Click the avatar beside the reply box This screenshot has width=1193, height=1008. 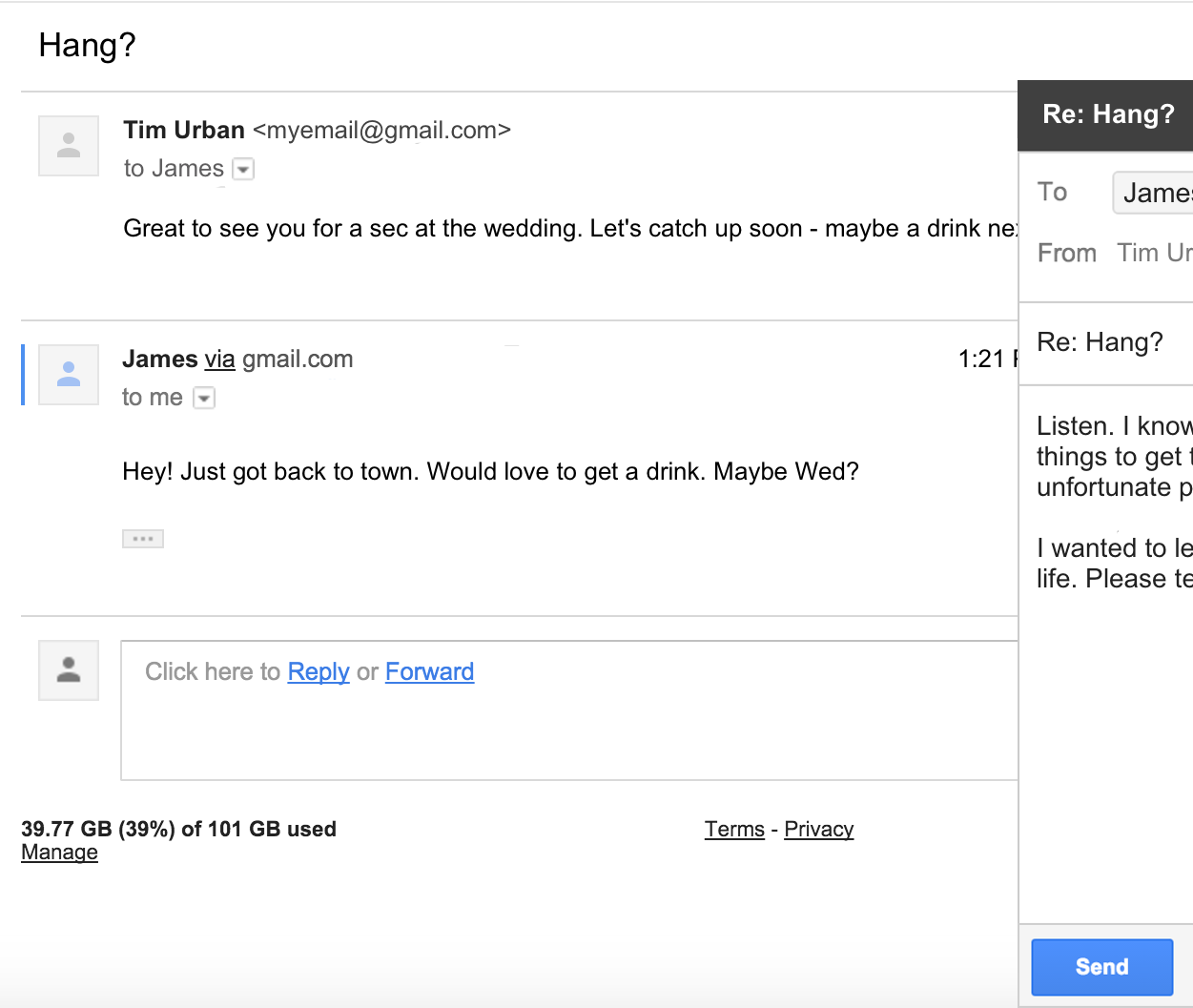click(x=69, y=670)
